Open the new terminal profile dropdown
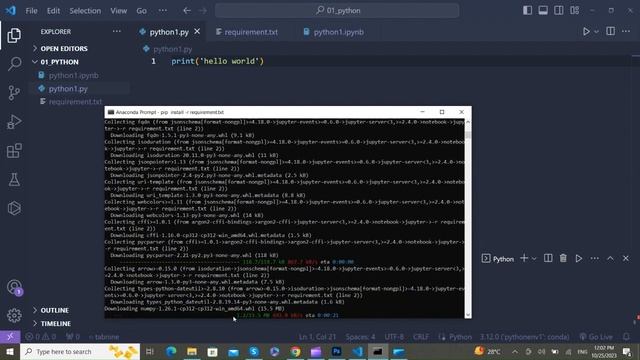The image size is (640, 360). 534,258
